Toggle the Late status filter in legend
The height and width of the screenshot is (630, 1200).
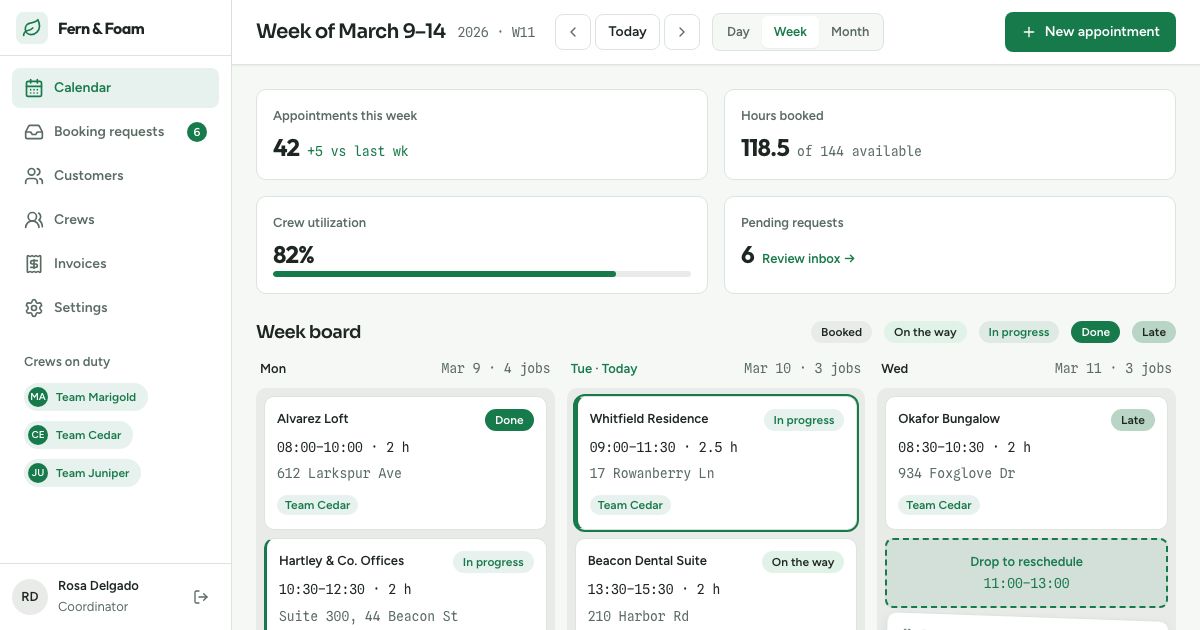[x=1154, y=333]
